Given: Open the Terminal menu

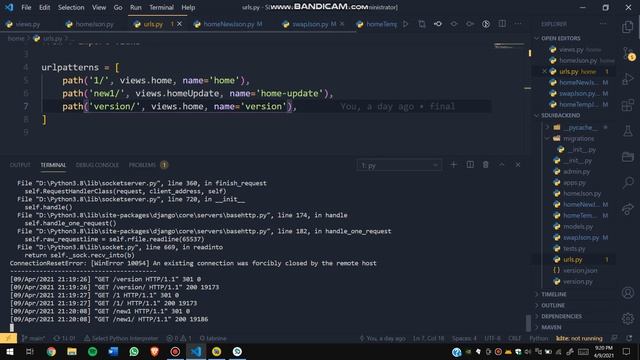Looking at the screenshot, I should tap(161, 7).
